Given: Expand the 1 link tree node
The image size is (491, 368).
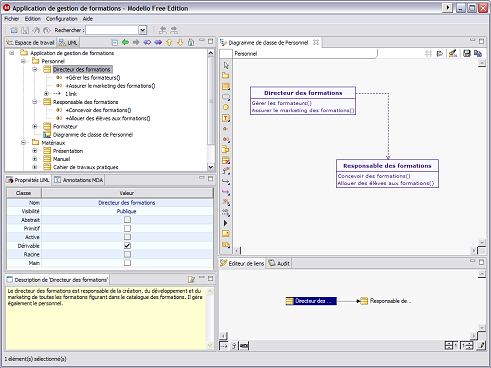Looking at the screenshot, I should tap(46, 94).
